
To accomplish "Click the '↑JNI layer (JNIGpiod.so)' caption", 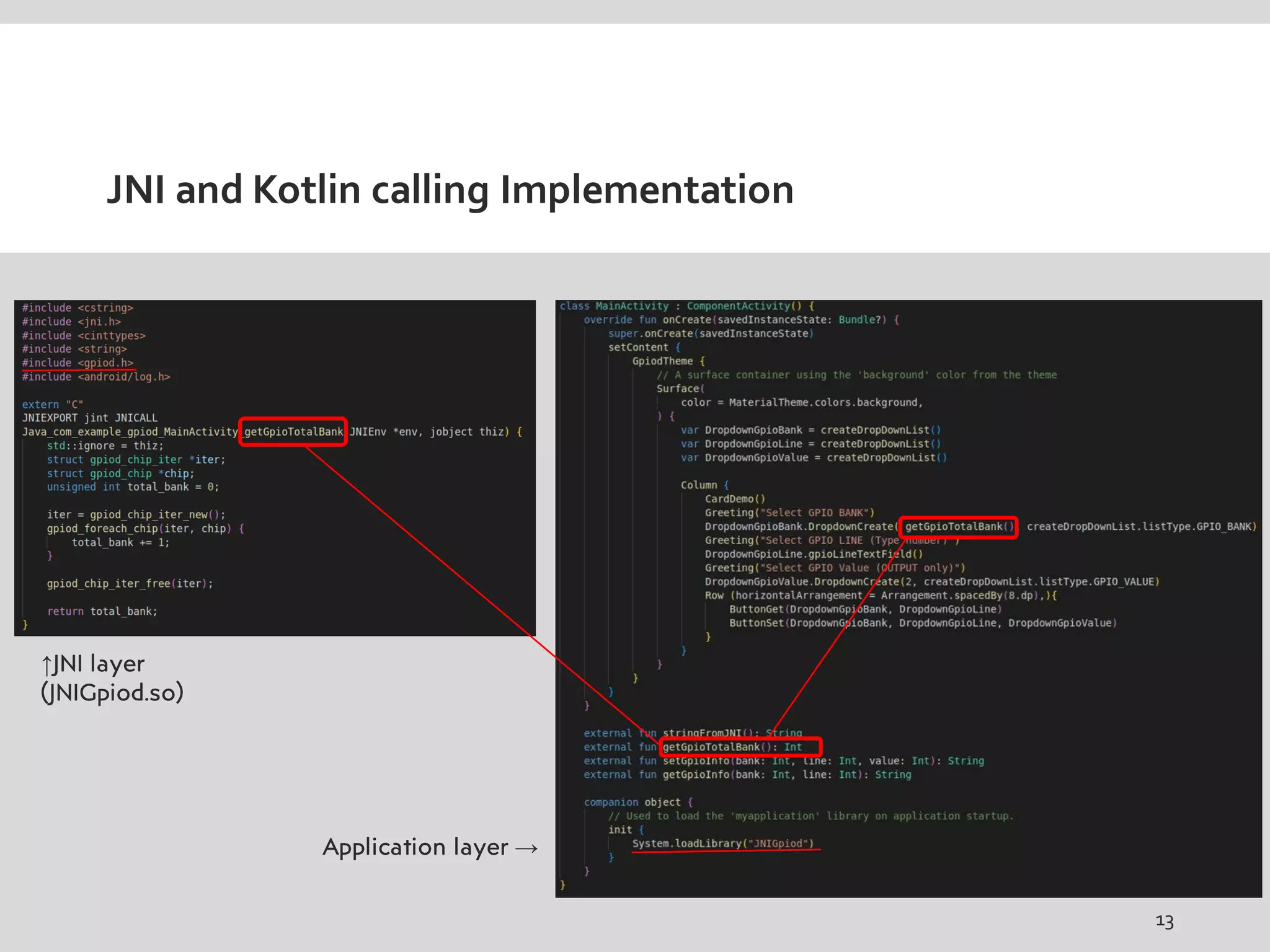I will pyautogui.click(x=112, y=677).
